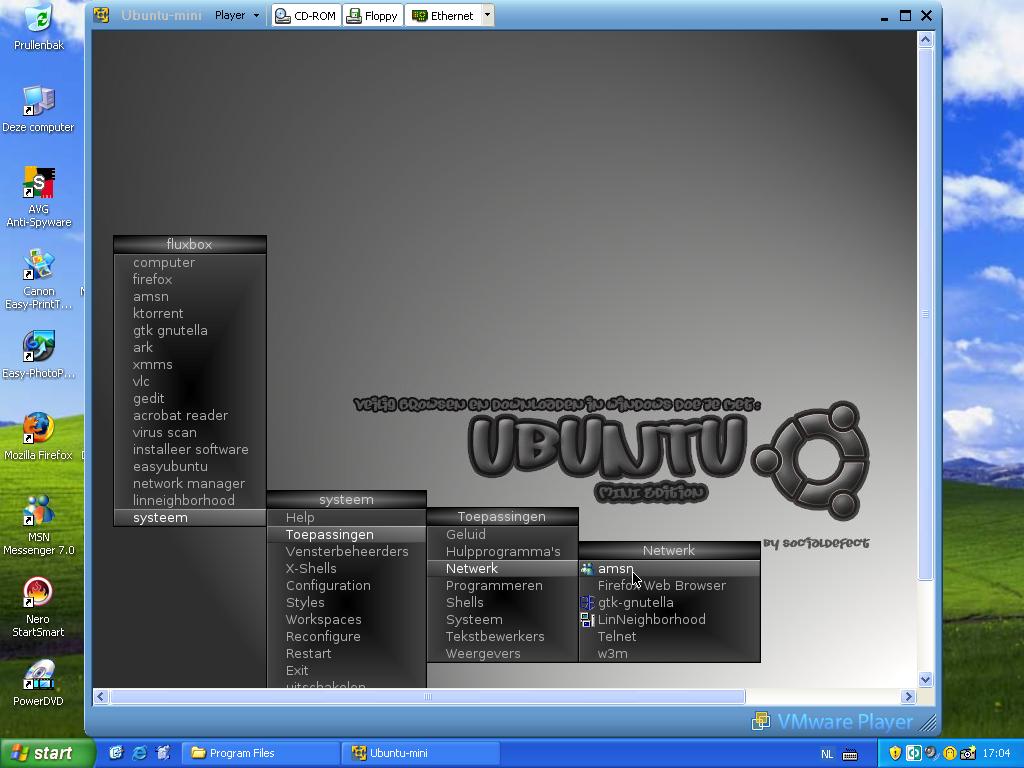Choose network manager in fluxbox menu

pos(190,484)
